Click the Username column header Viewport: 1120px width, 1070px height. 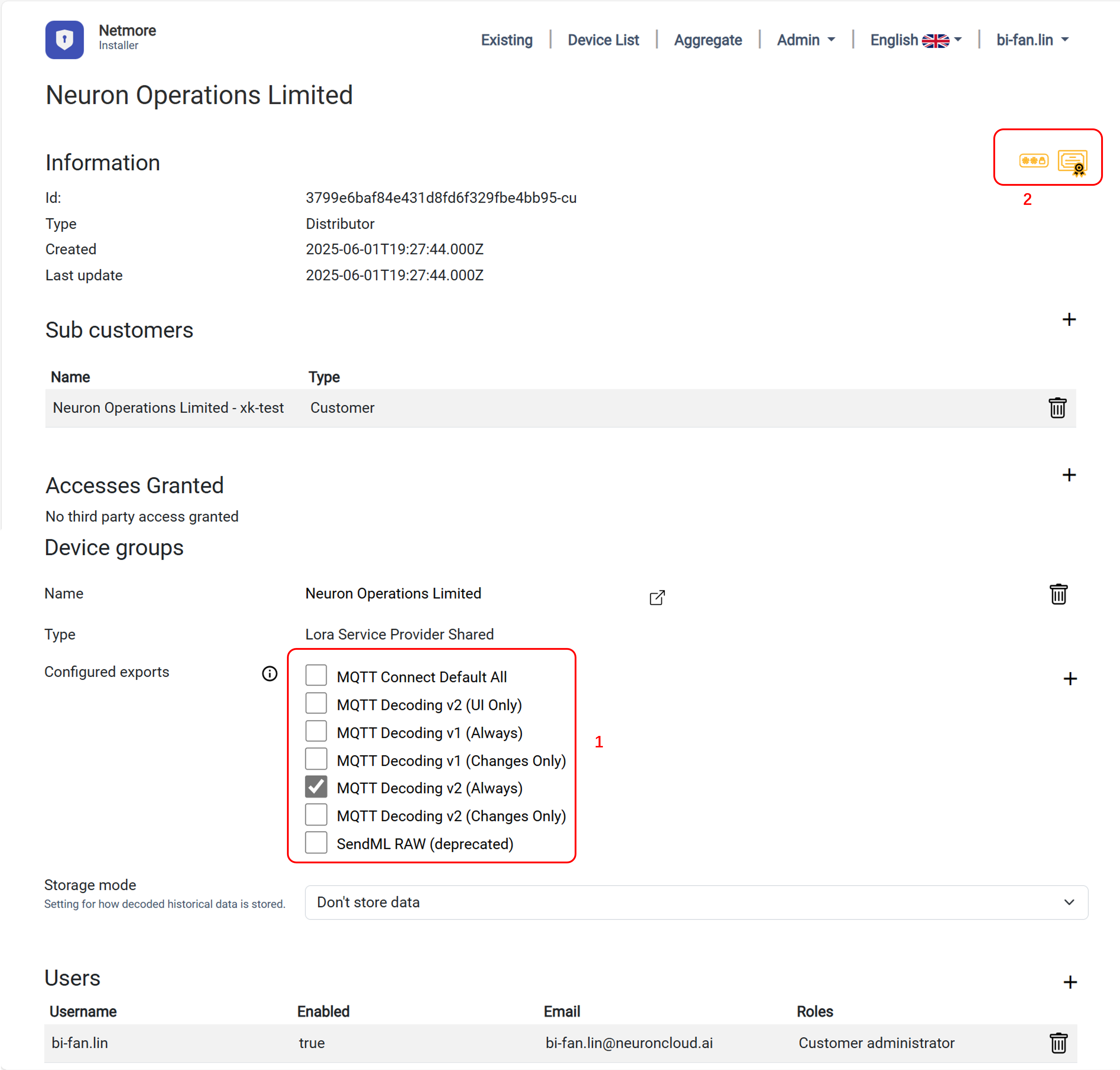pos(83,1012)
